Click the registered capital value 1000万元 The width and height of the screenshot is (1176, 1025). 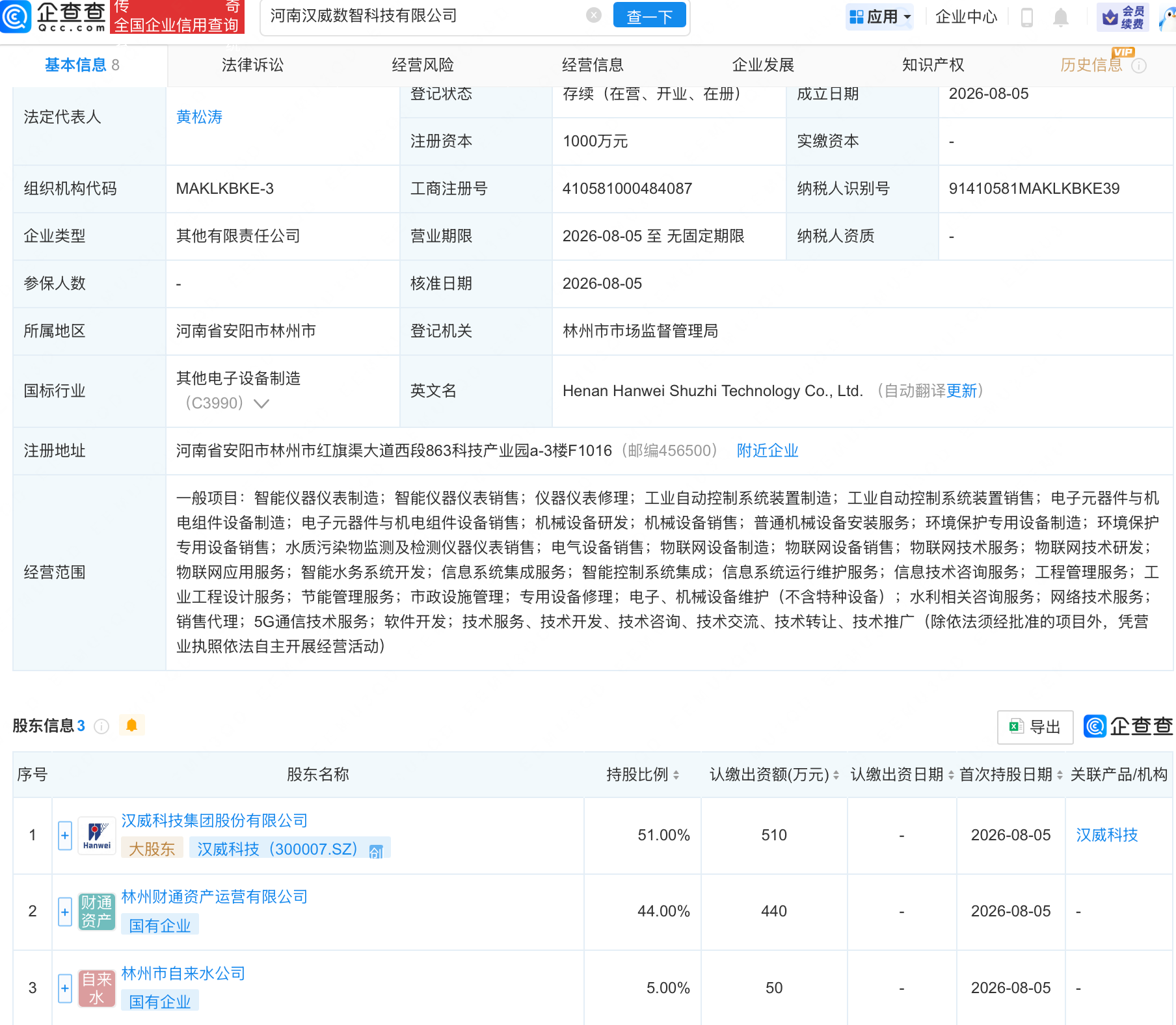pos(595,141)
